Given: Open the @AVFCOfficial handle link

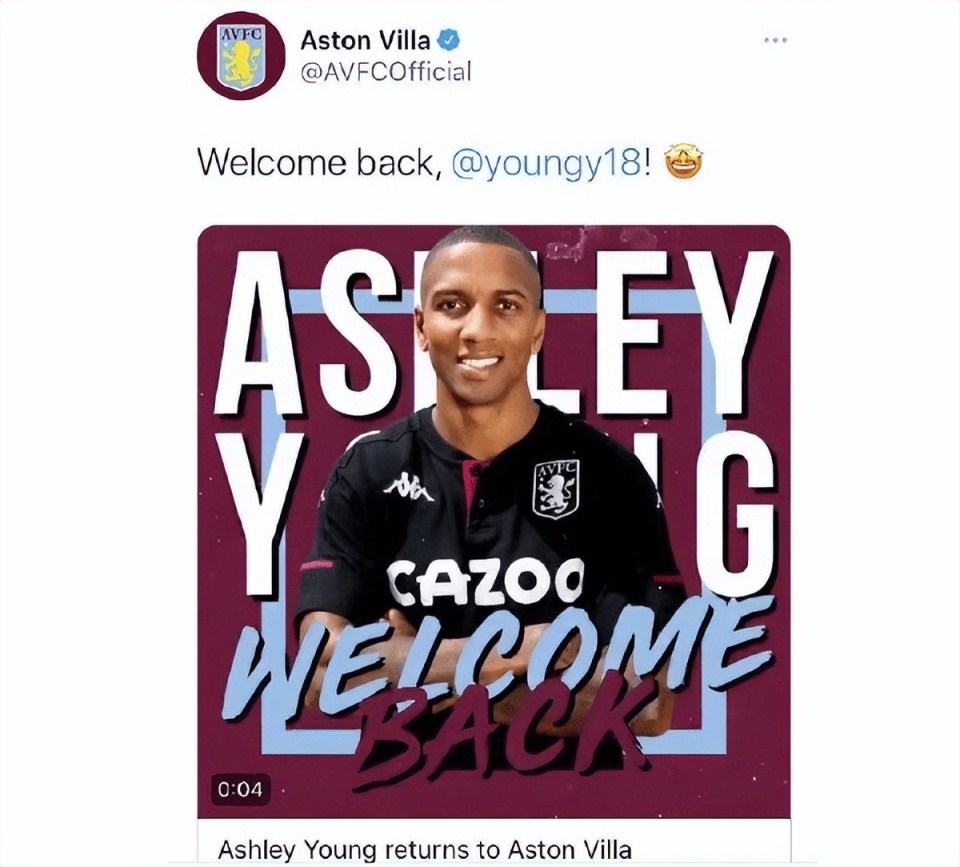Looking at the screenshot, I should (x=386, y=72).
